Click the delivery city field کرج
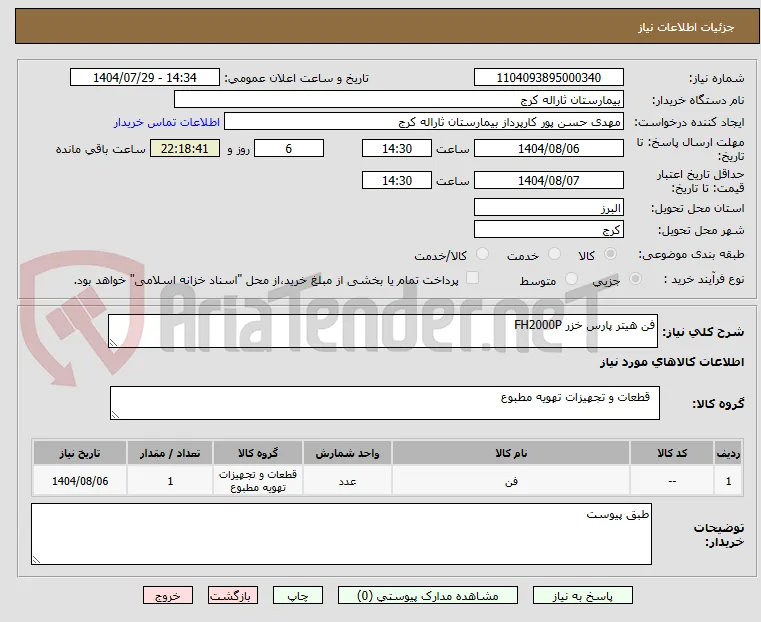The width and height of the screenshot is (761, 622). (548, 229)
